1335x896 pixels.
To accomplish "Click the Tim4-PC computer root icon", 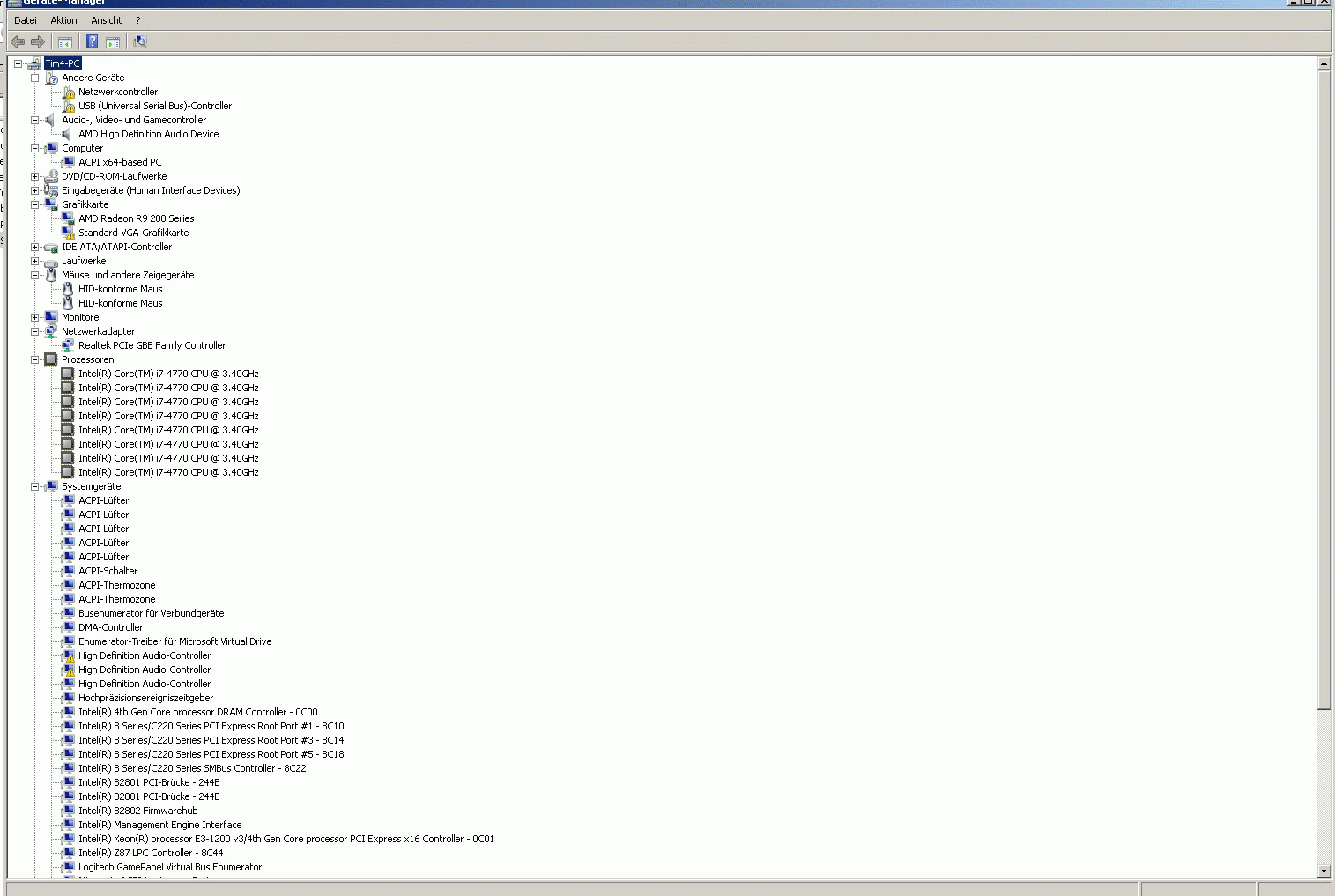I will (34, 63).
